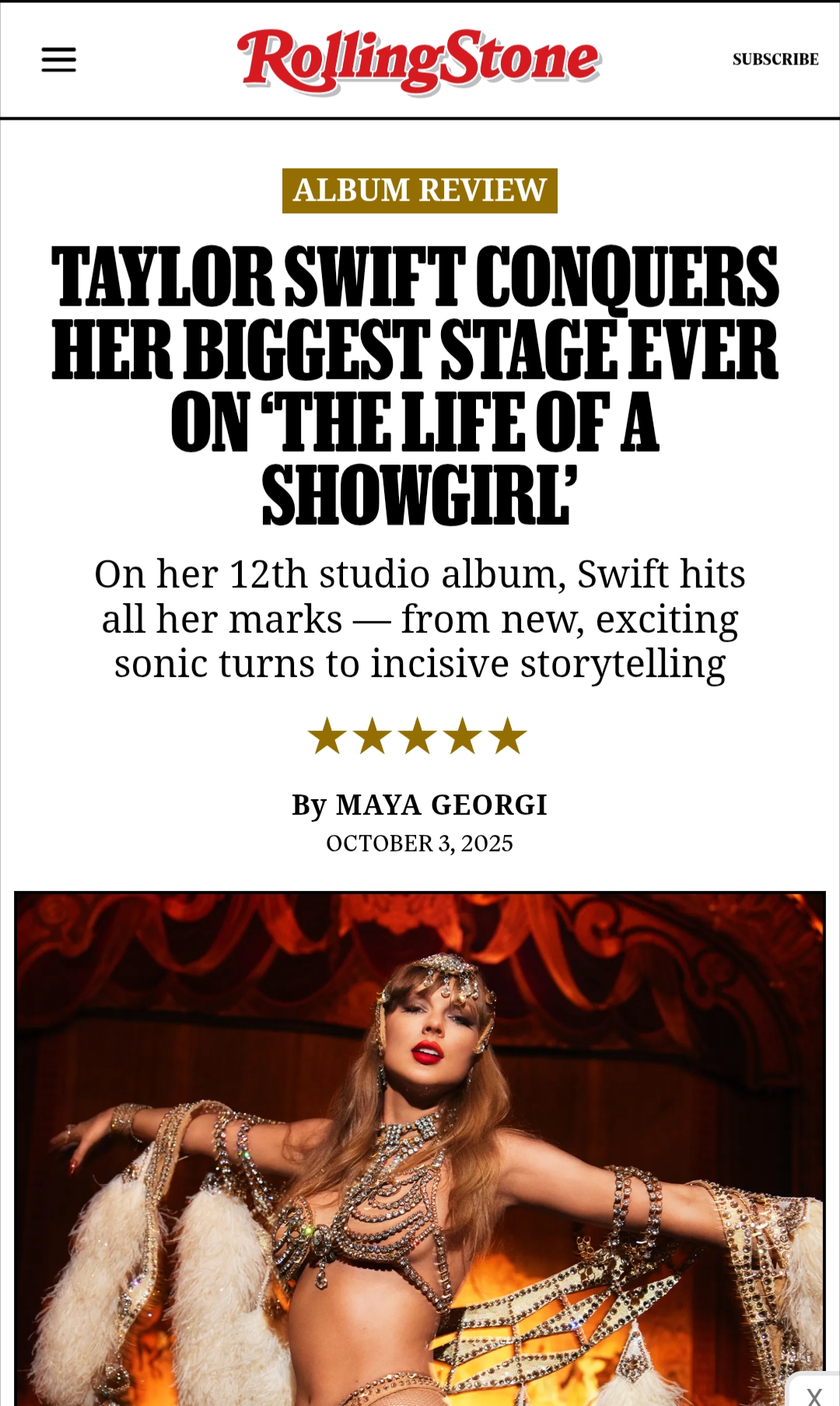Click the 'By' byline label

tap(310, 805)
